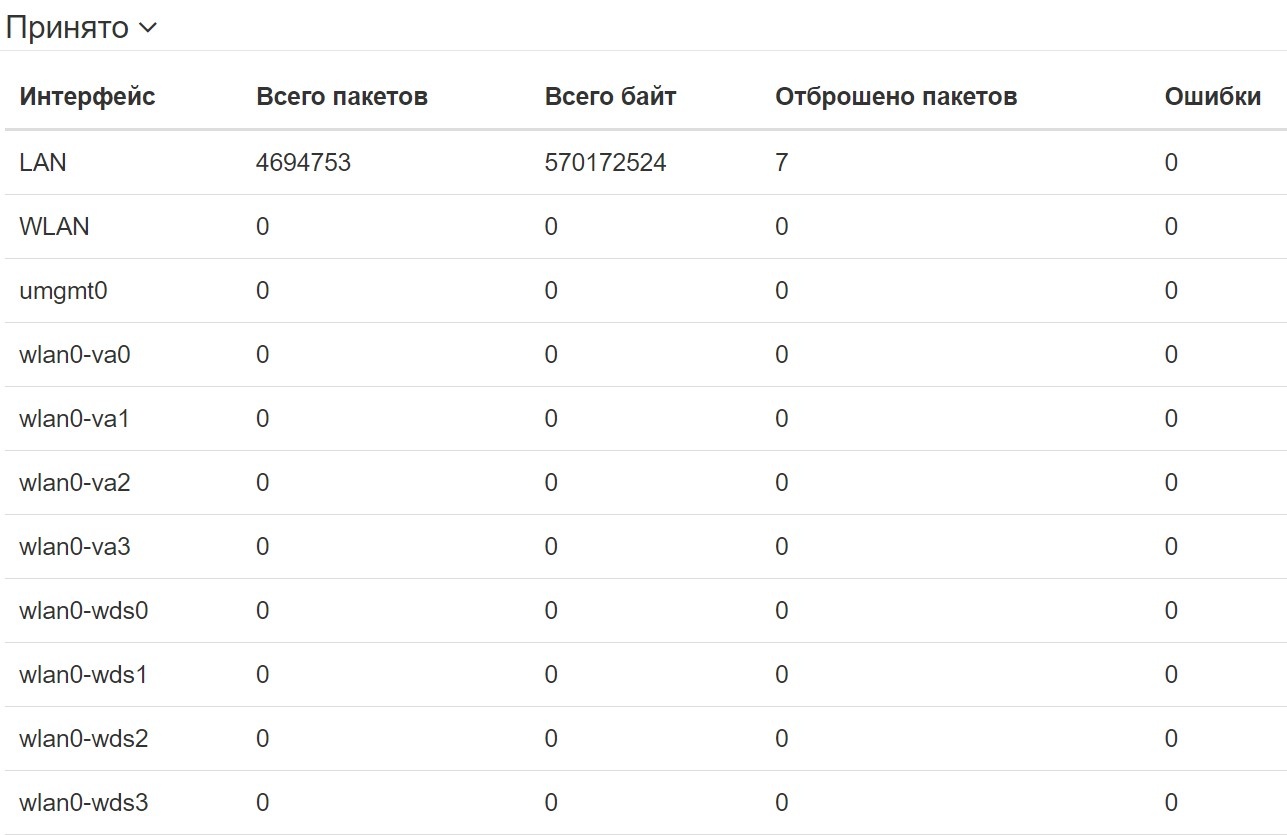This screenshot has height=835, width=1287.
Task: Click the Интерфейс column header
Action: [x=87, y=97]
